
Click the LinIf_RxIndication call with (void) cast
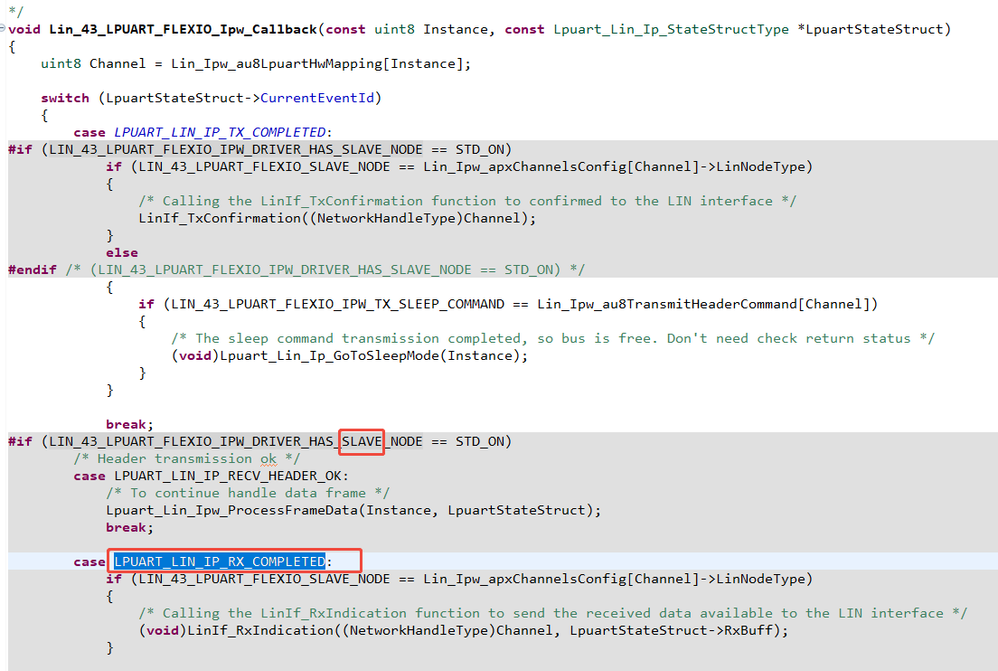click(x=463, y=631)
